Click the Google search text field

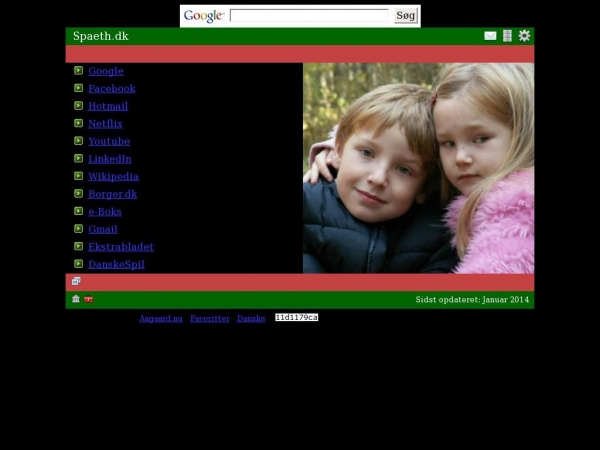[309, 16]
